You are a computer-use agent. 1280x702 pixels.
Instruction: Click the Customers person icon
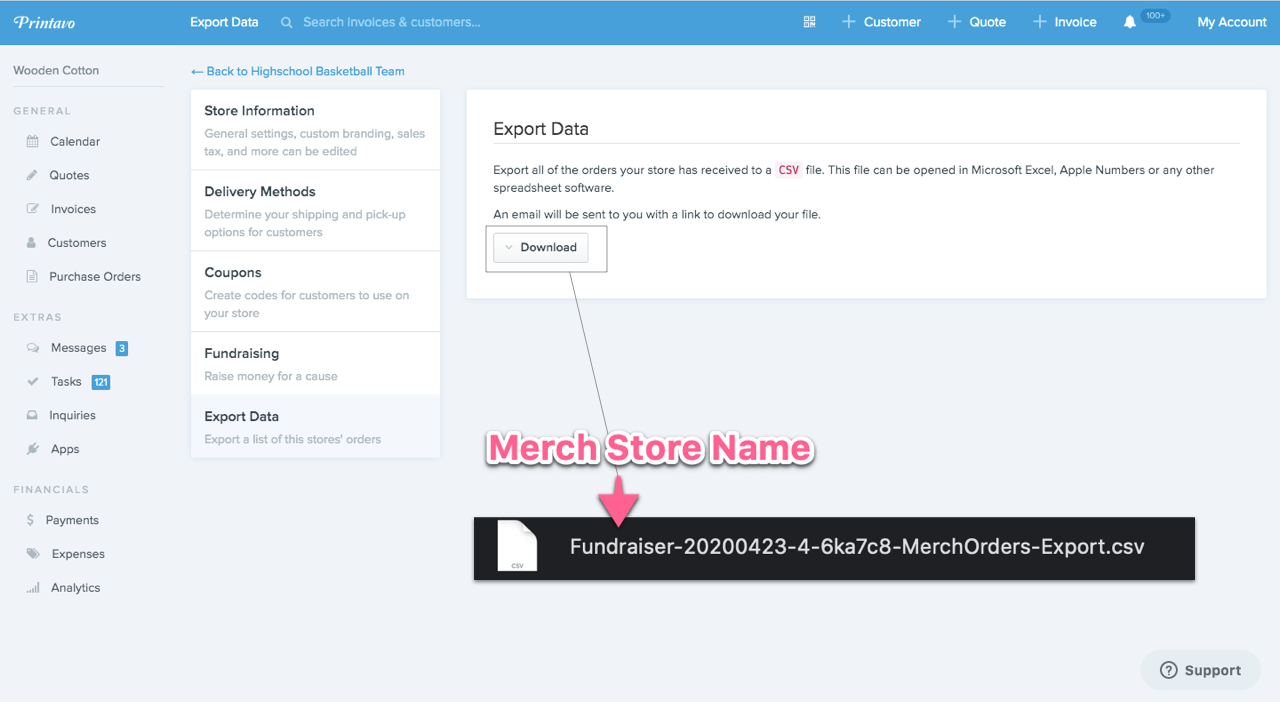click(32, 243)
